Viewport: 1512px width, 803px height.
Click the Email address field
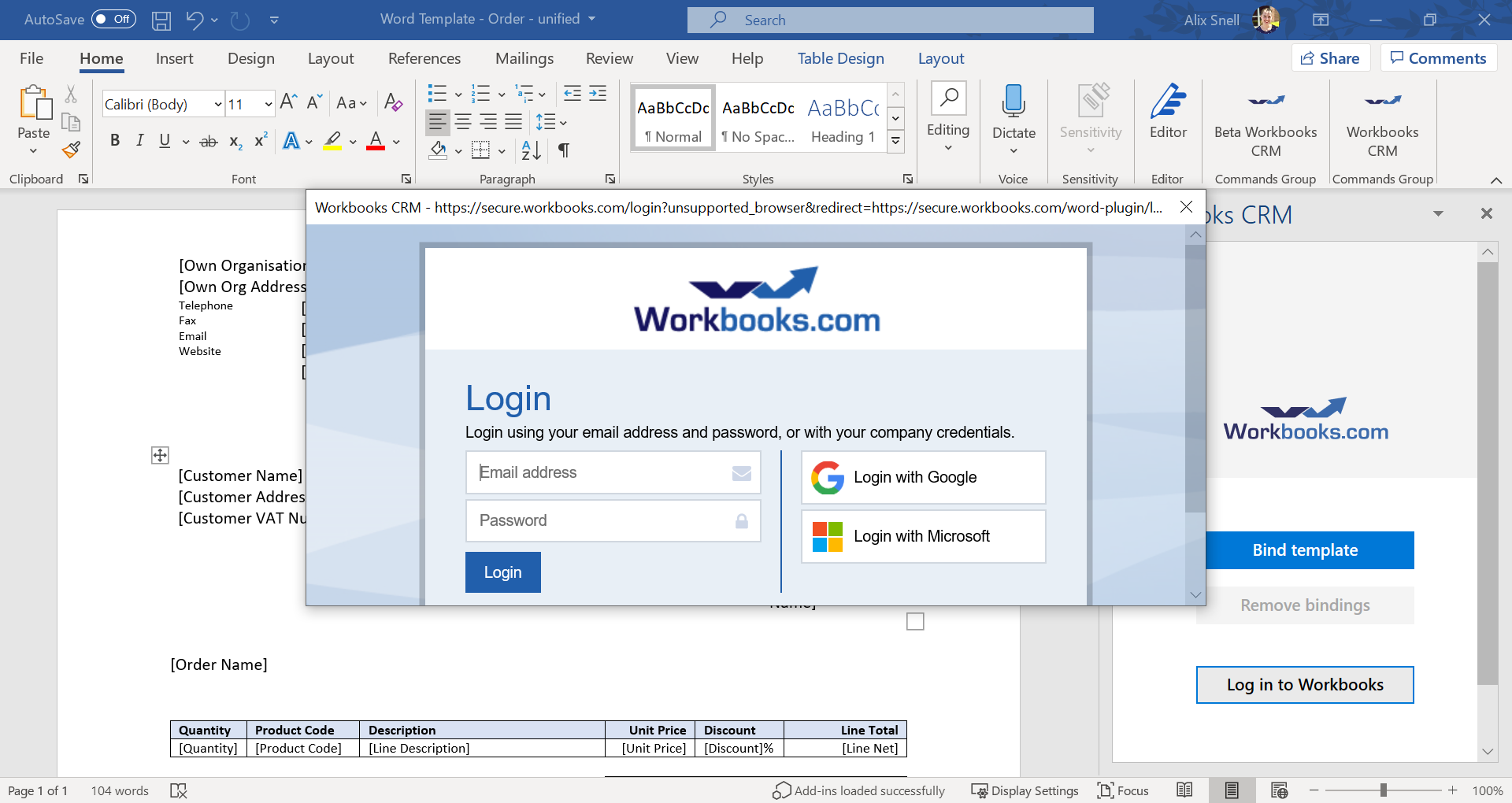tap(613, 472)
